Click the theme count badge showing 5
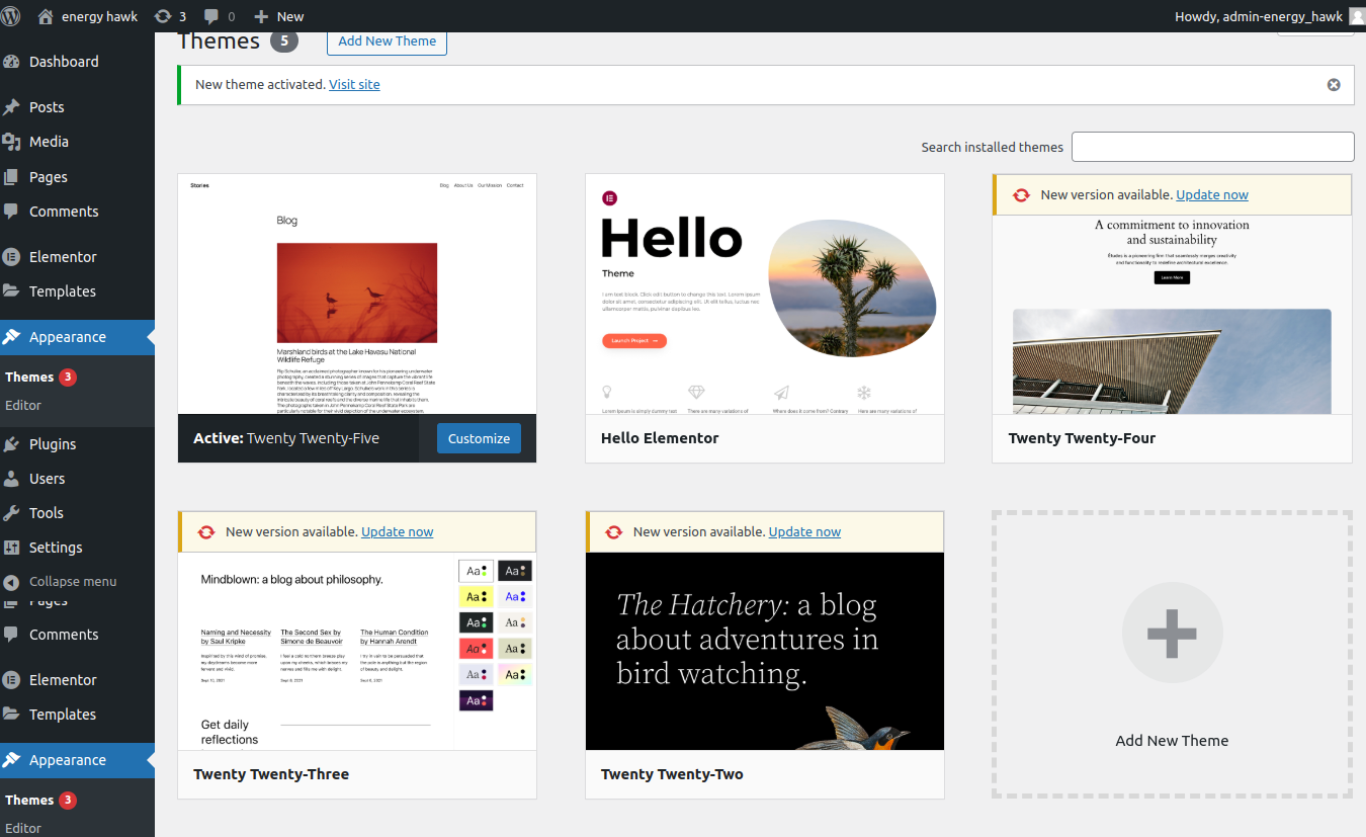Image resolution: width=1366 pixels, height=837 pixels. (284, 41)
